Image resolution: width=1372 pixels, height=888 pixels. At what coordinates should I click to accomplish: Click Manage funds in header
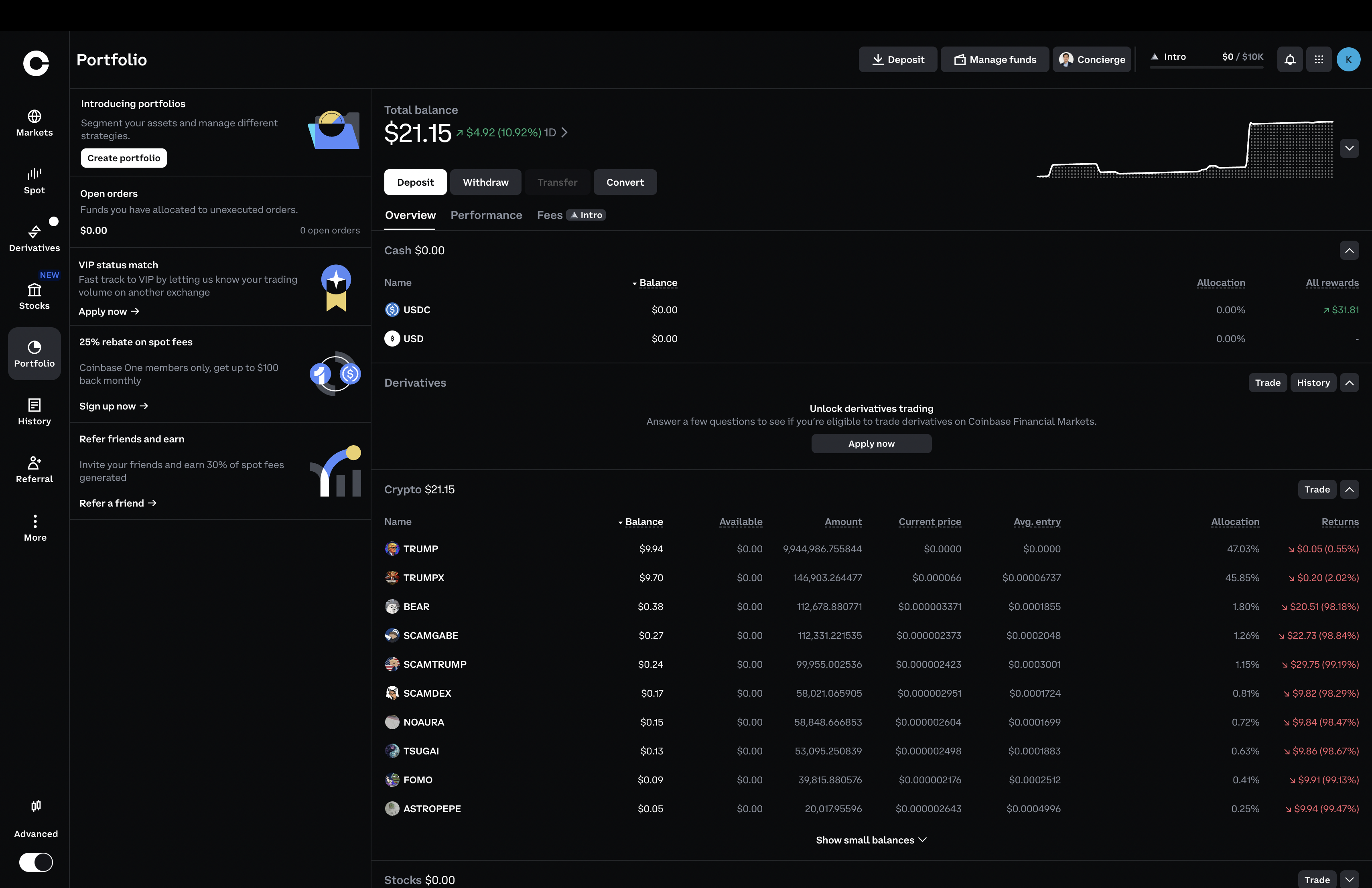994,59
